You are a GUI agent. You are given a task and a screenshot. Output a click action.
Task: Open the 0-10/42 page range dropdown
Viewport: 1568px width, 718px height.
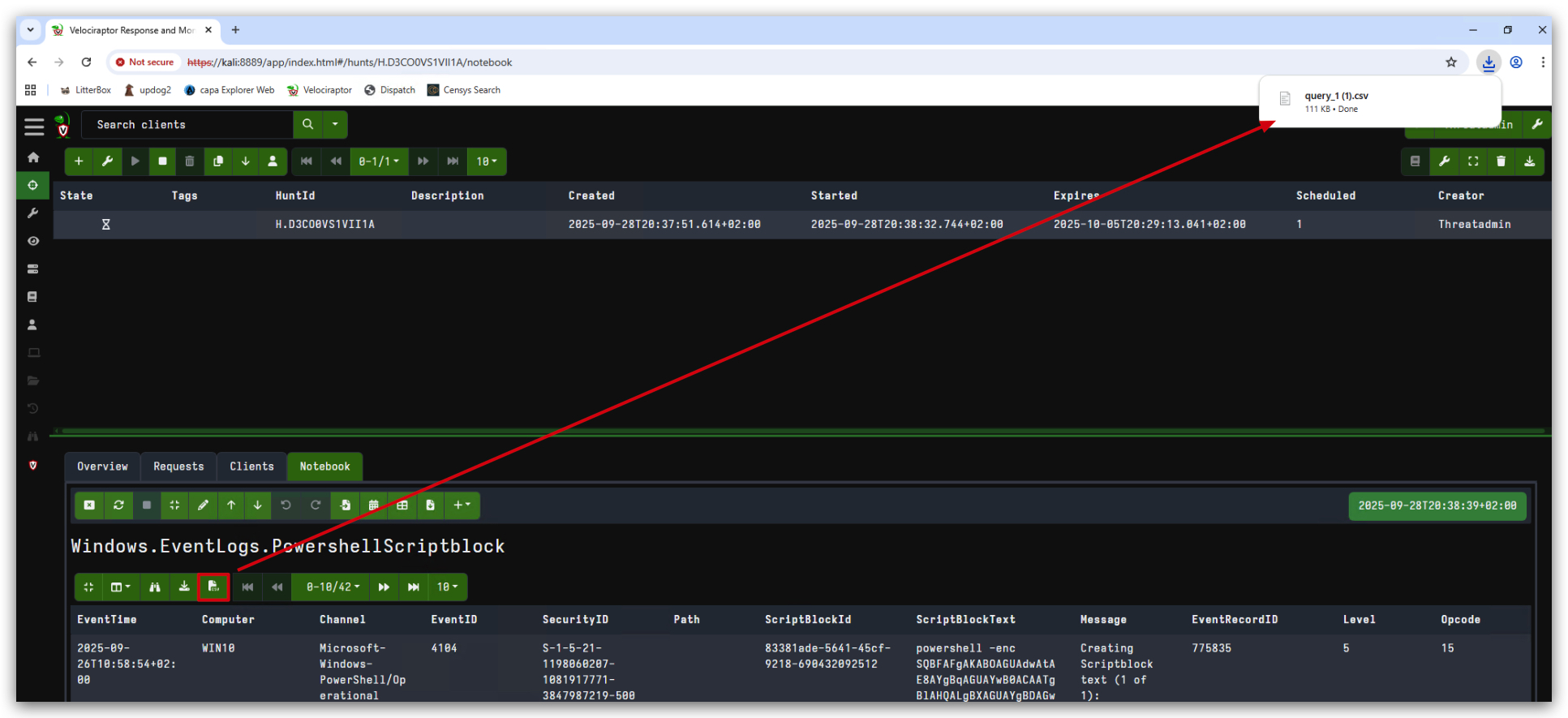coord(333,587)
